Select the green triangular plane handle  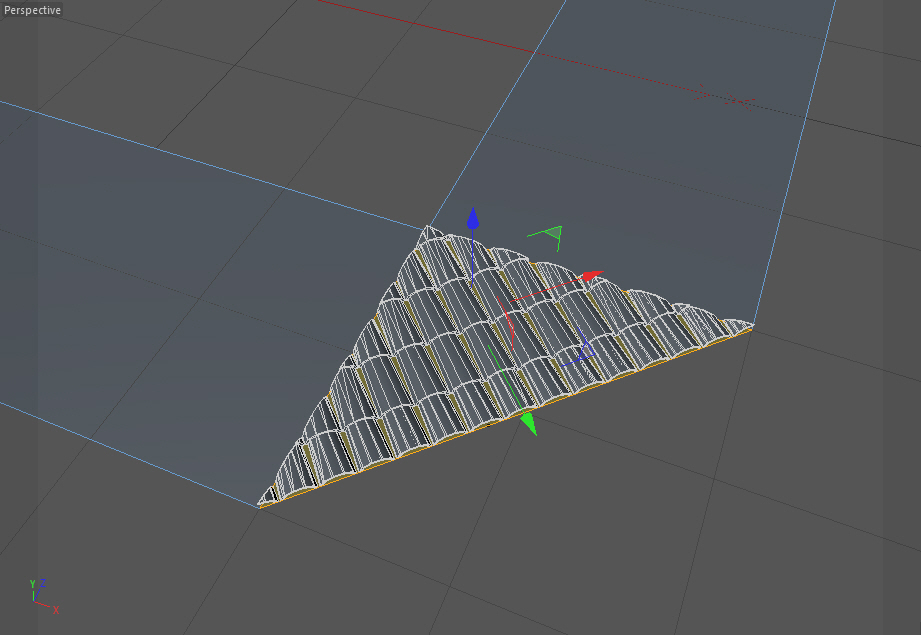(549, 236)
